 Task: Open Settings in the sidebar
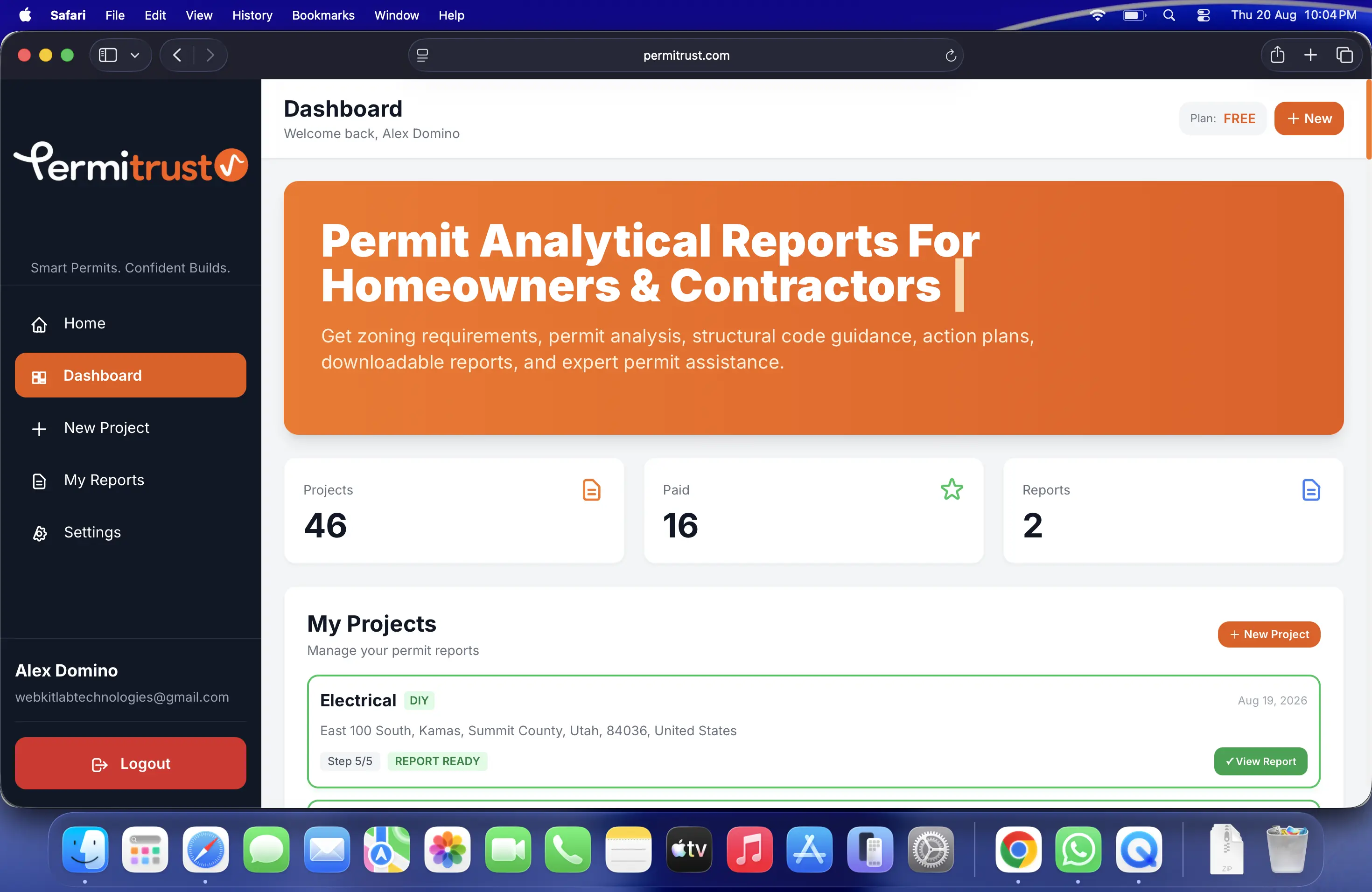(130, 532)
